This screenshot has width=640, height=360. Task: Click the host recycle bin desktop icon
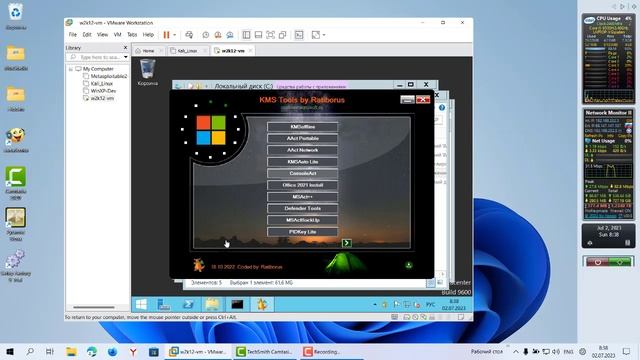click(x=16, y=16)
